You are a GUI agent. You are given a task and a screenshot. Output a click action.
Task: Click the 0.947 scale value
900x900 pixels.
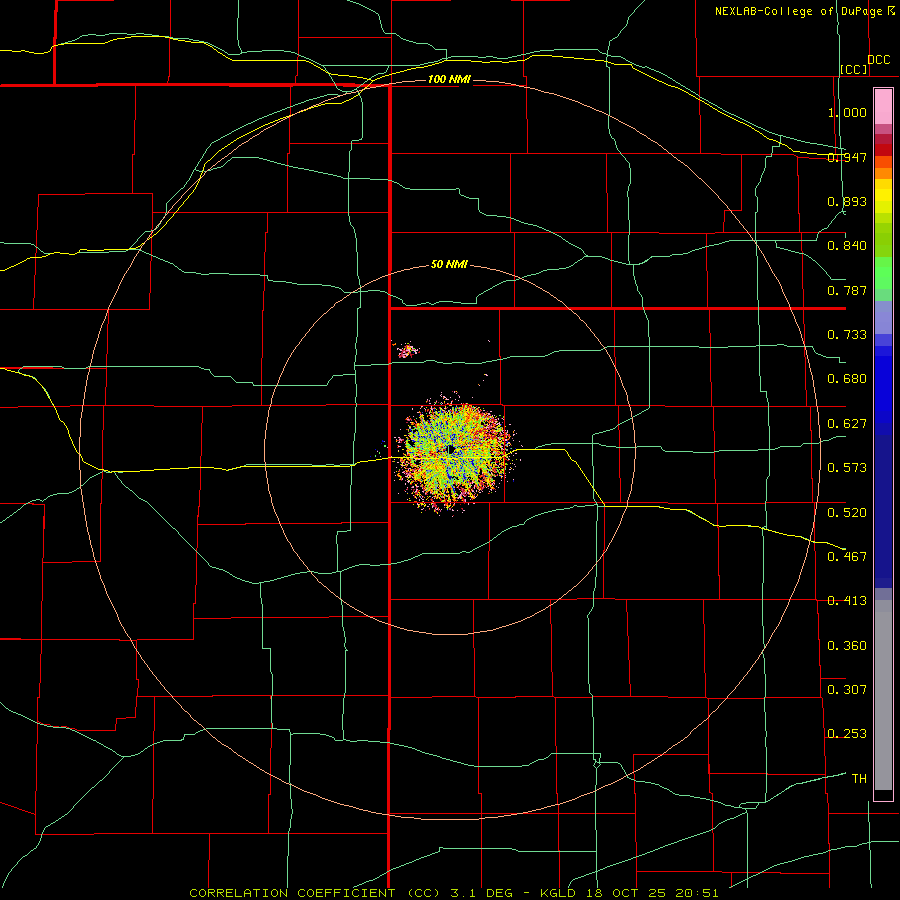tap(847, 157)
